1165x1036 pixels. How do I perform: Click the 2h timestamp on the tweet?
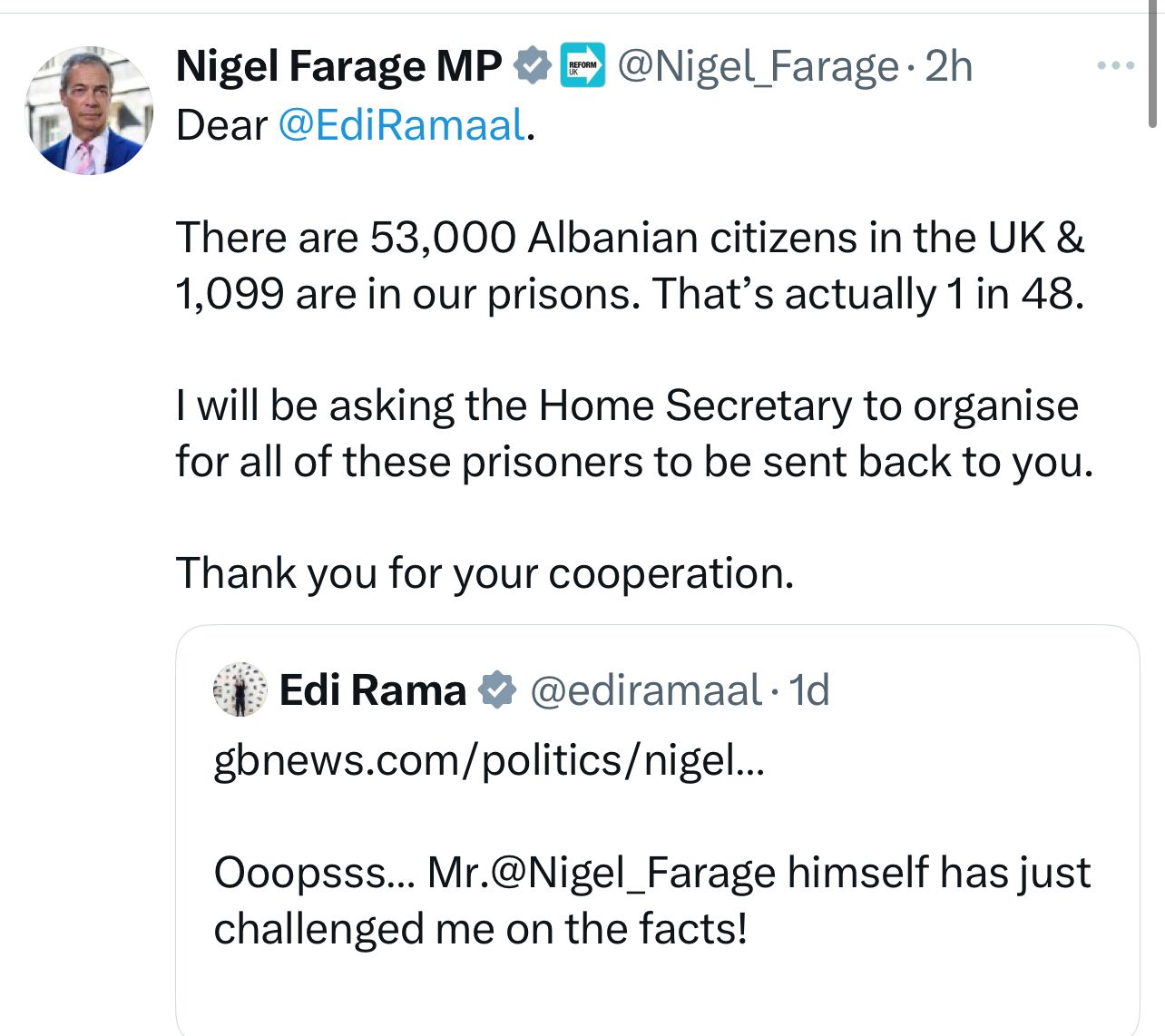(948, 66)
